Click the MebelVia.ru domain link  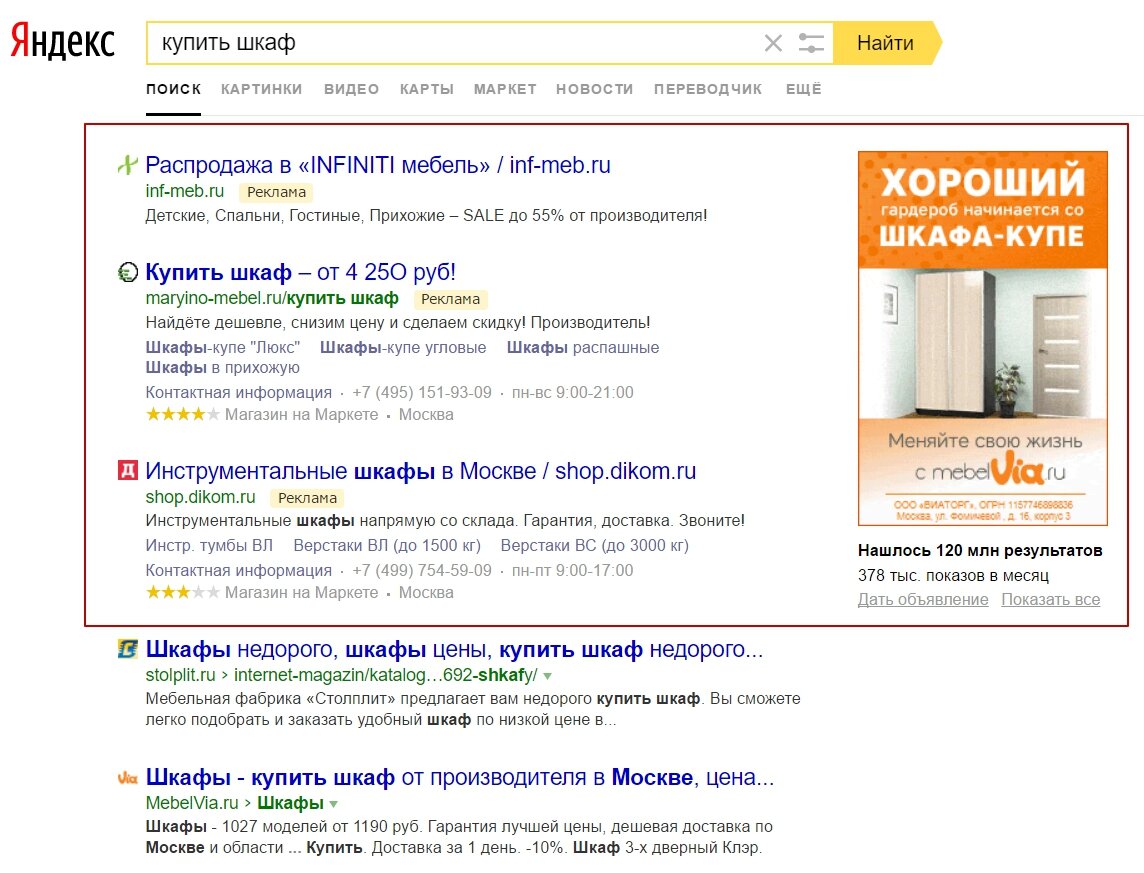192,803
